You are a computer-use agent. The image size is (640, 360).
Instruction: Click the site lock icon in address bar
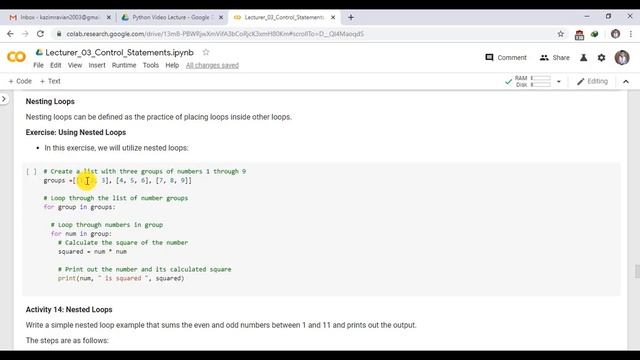coord(59,34)
